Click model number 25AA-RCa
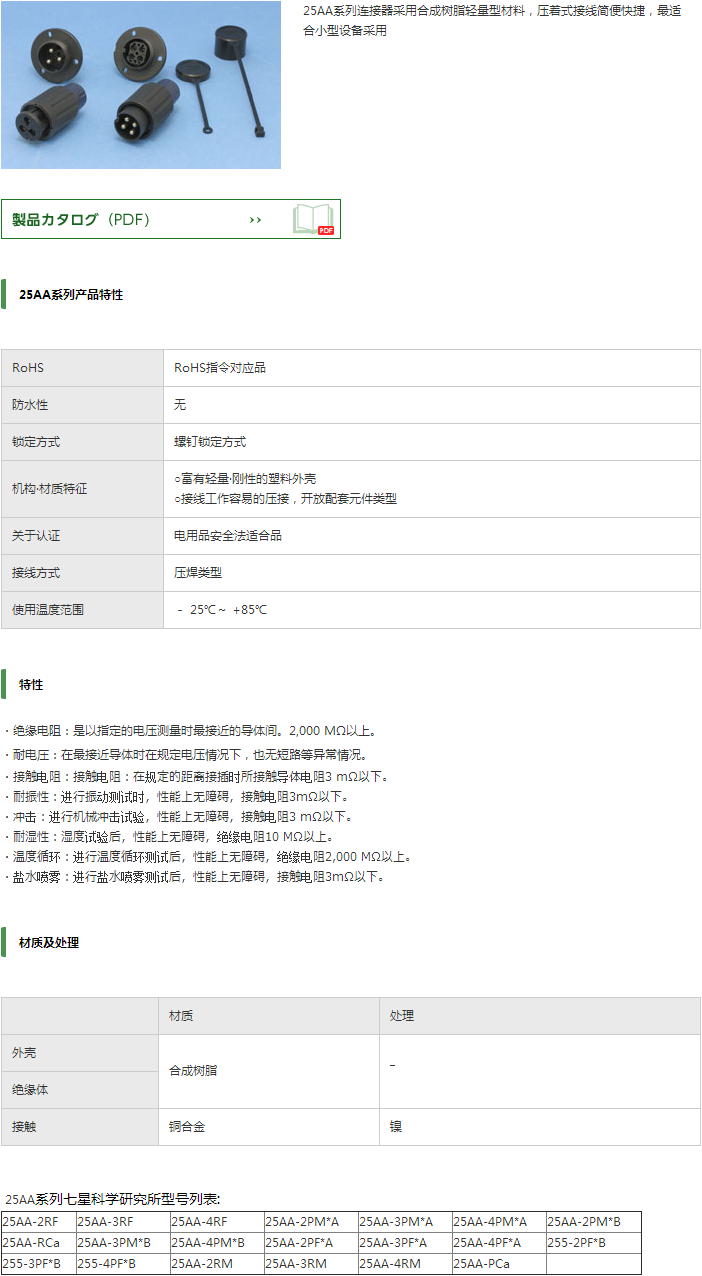The width and height of the screenshot is (702, 1276). click(31, 1243)
